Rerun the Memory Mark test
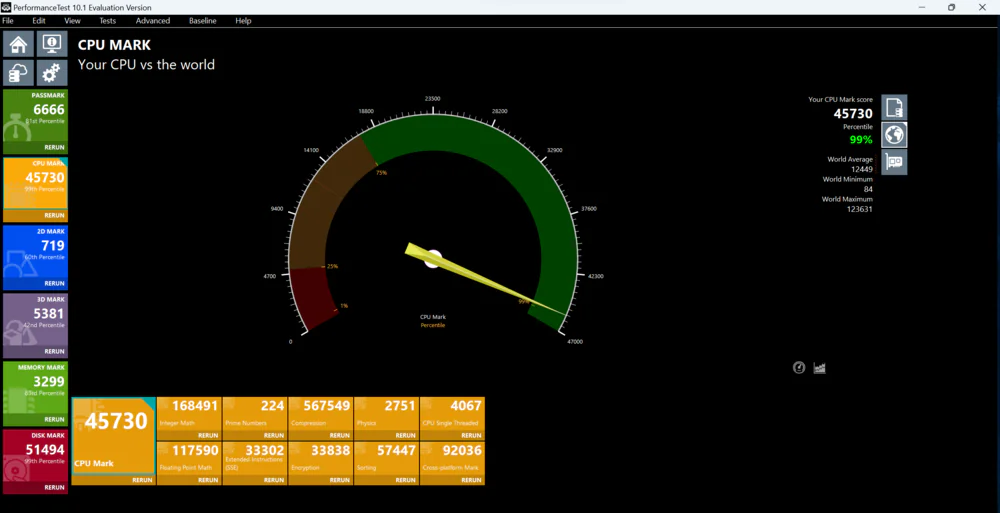The width and height of the screenshot is (1000, 513). tap(54, 420)
